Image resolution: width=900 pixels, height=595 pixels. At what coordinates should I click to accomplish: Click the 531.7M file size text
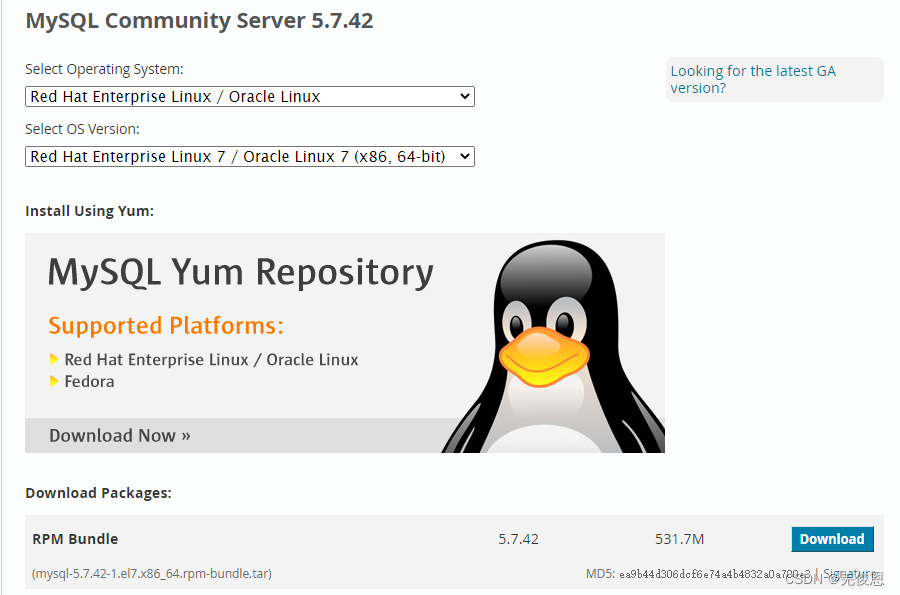point(680,539)
